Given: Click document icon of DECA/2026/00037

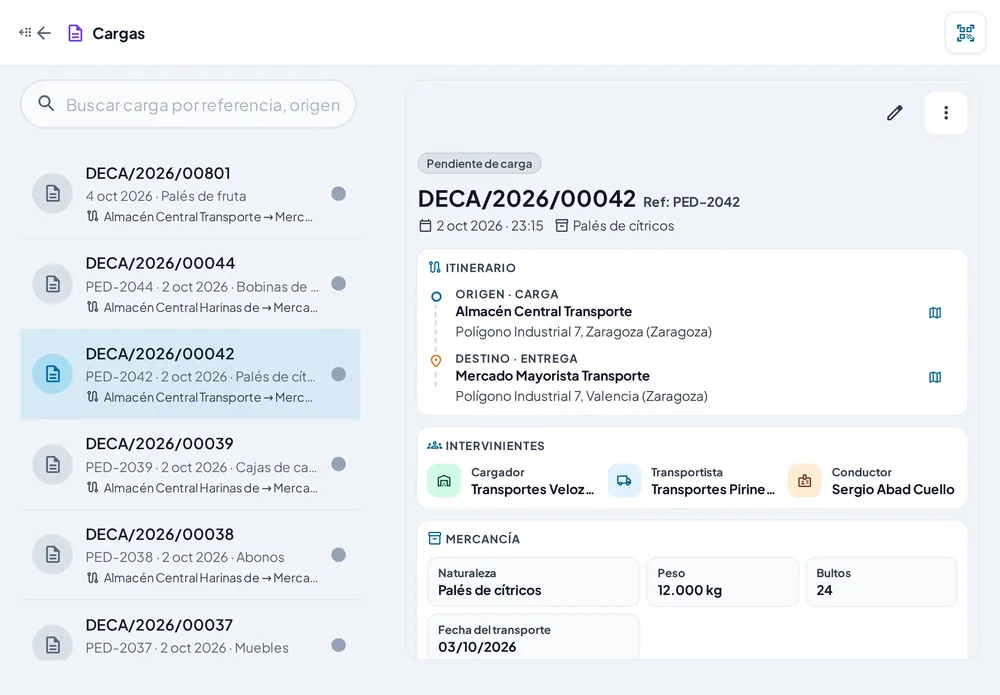Looking at the screenshot, I should pyautogui.click(x=53, y=645).
